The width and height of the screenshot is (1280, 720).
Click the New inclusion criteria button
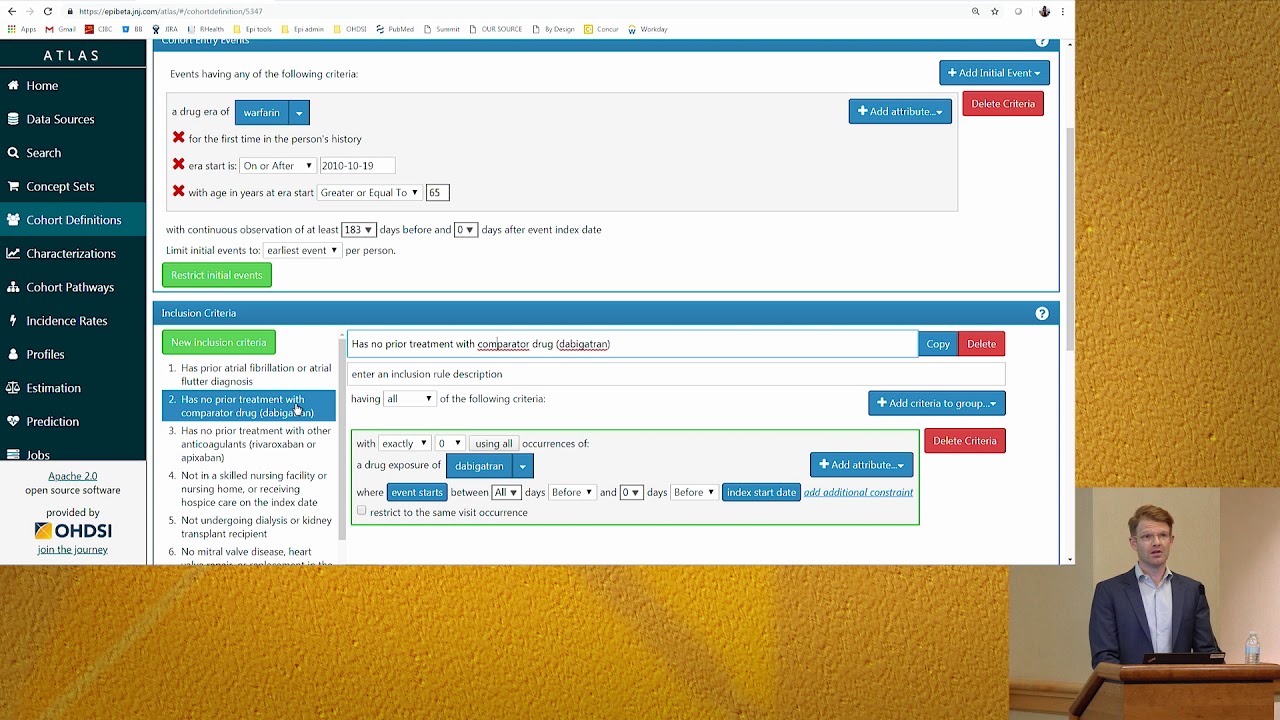tap(218, 343)
